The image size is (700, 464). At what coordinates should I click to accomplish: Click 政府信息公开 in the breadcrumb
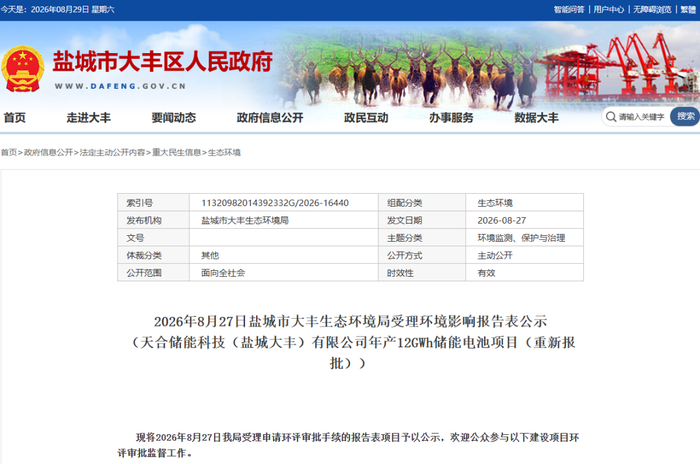[48, 152]
